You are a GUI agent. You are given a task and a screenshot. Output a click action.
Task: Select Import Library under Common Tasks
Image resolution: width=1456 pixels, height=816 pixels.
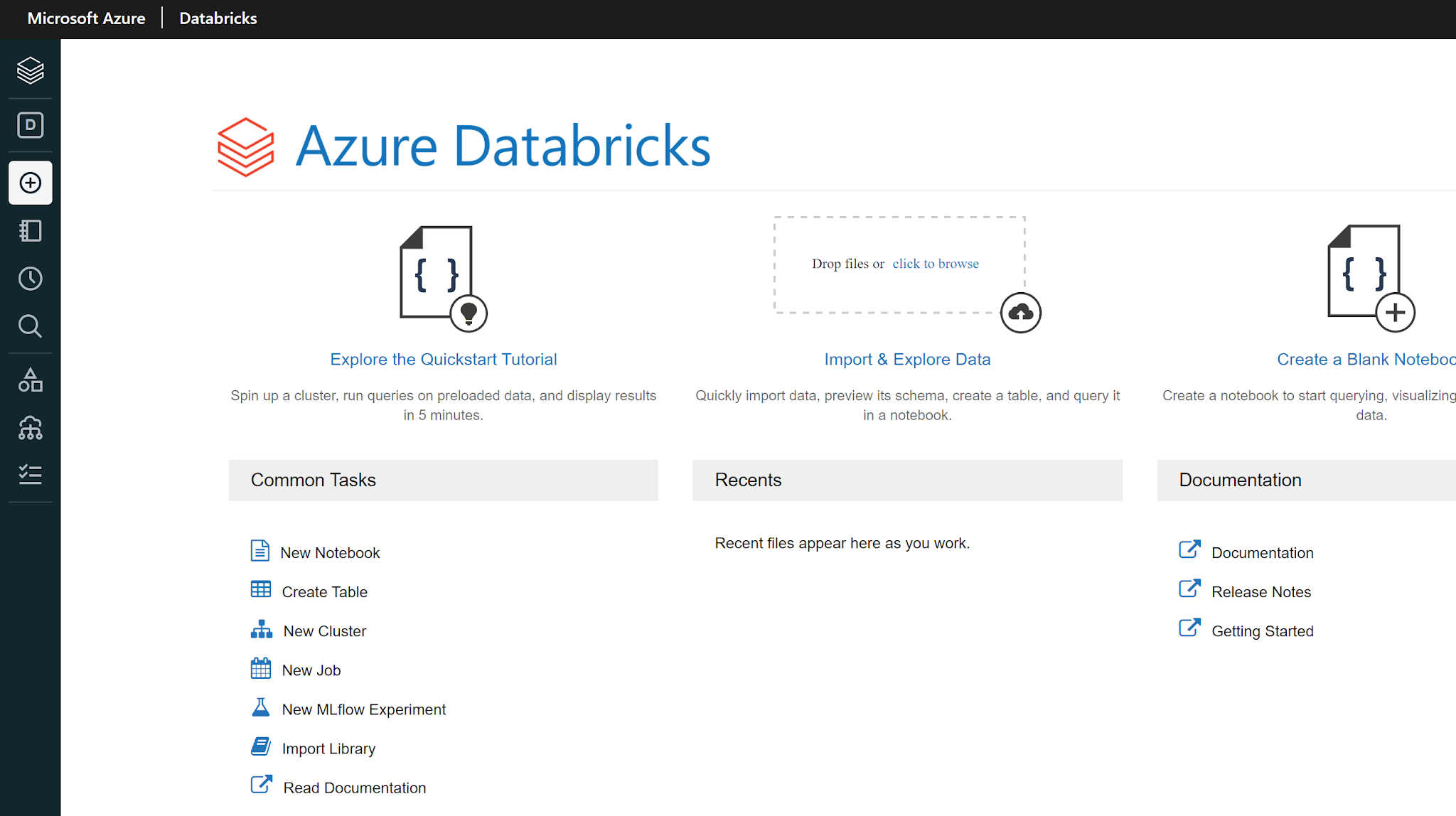[328, 748]
